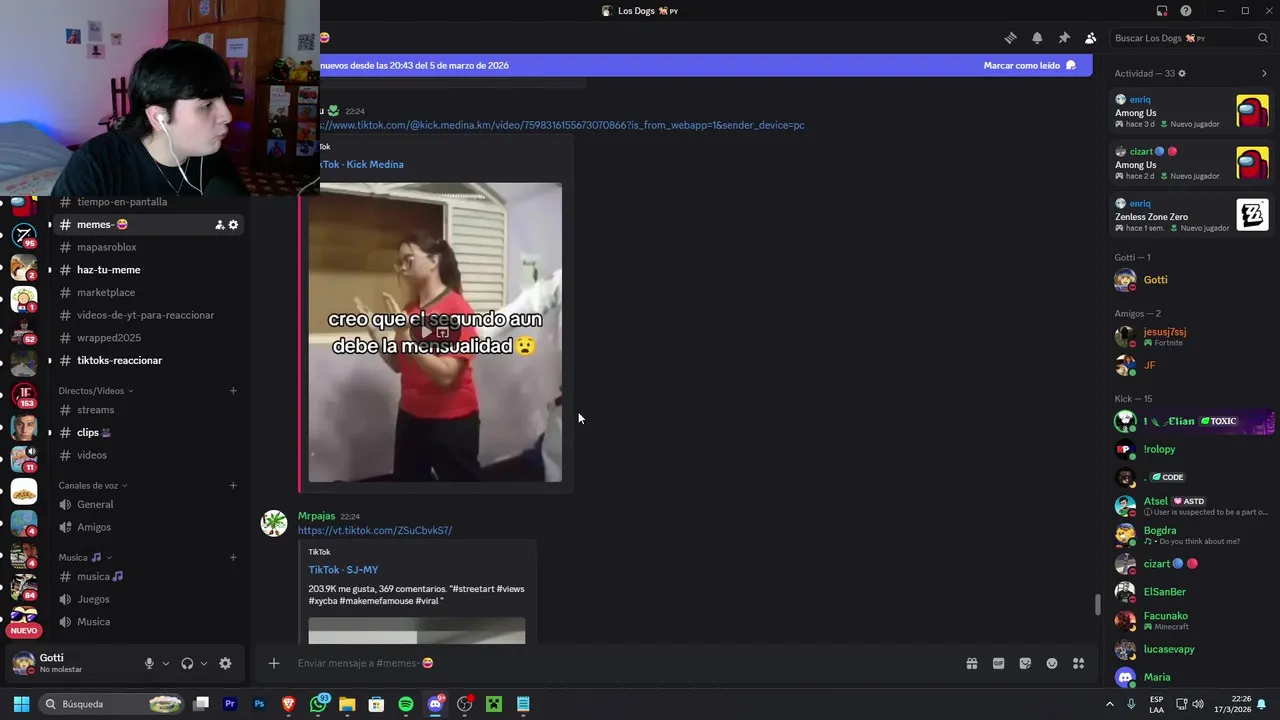Open the kick.medina TikTok URL link
This screenshot has width=1280, height=720.
click(x=562, y=125)
